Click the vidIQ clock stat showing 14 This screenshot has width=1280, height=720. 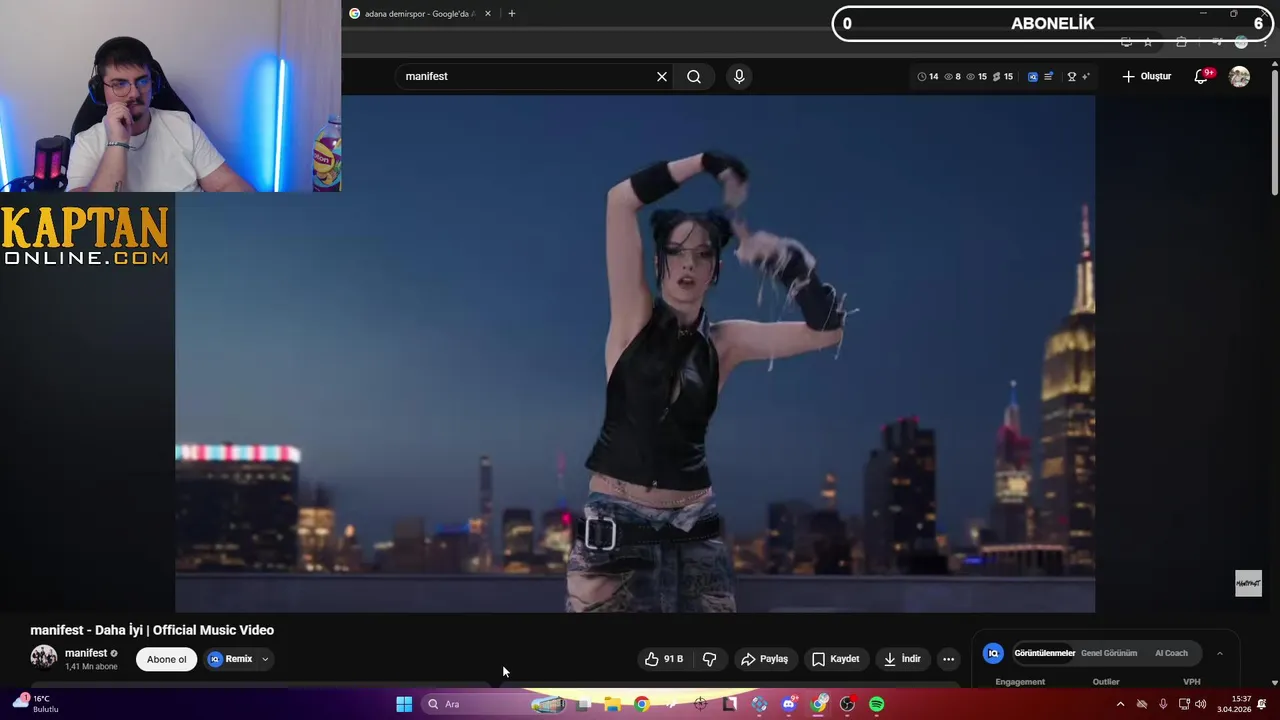click(x=928, y=77)
